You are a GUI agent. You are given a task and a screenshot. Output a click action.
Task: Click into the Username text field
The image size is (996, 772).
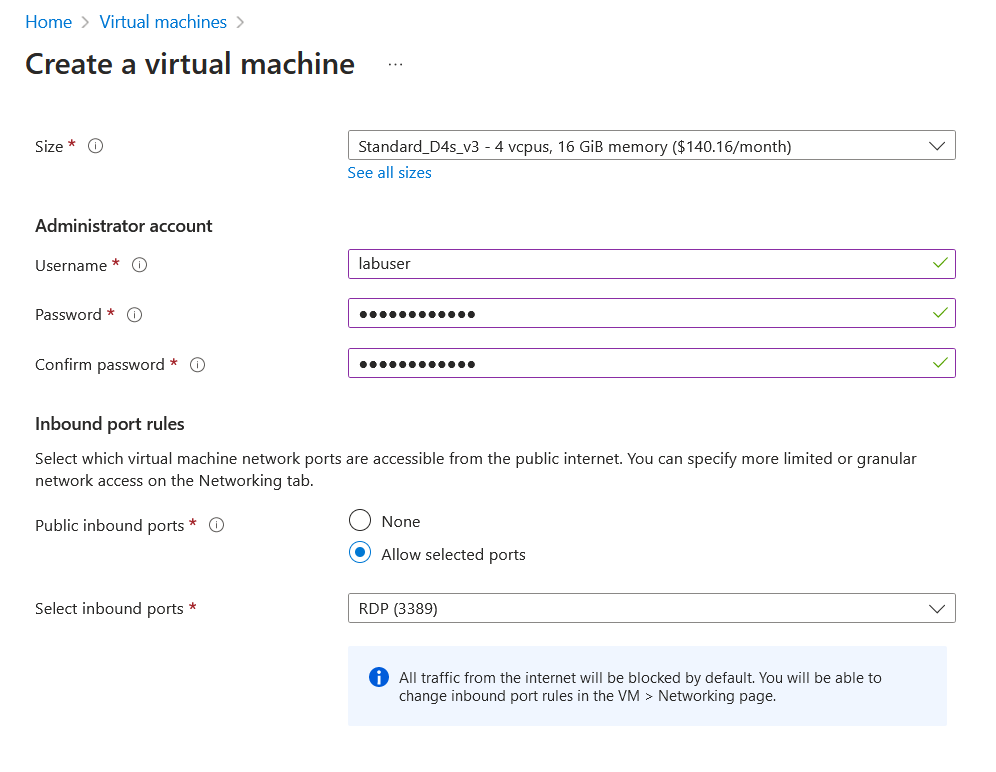click(640, 264)
